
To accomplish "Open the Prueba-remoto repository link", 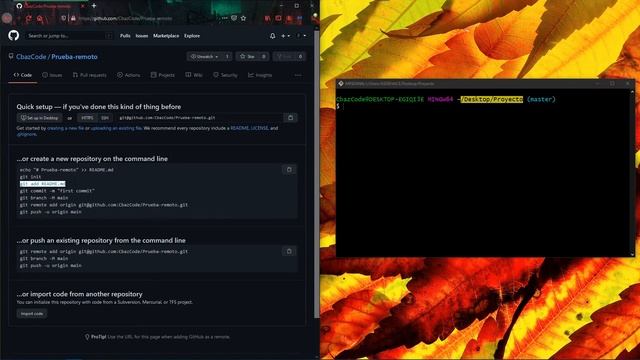I will (x=74, y=57).
